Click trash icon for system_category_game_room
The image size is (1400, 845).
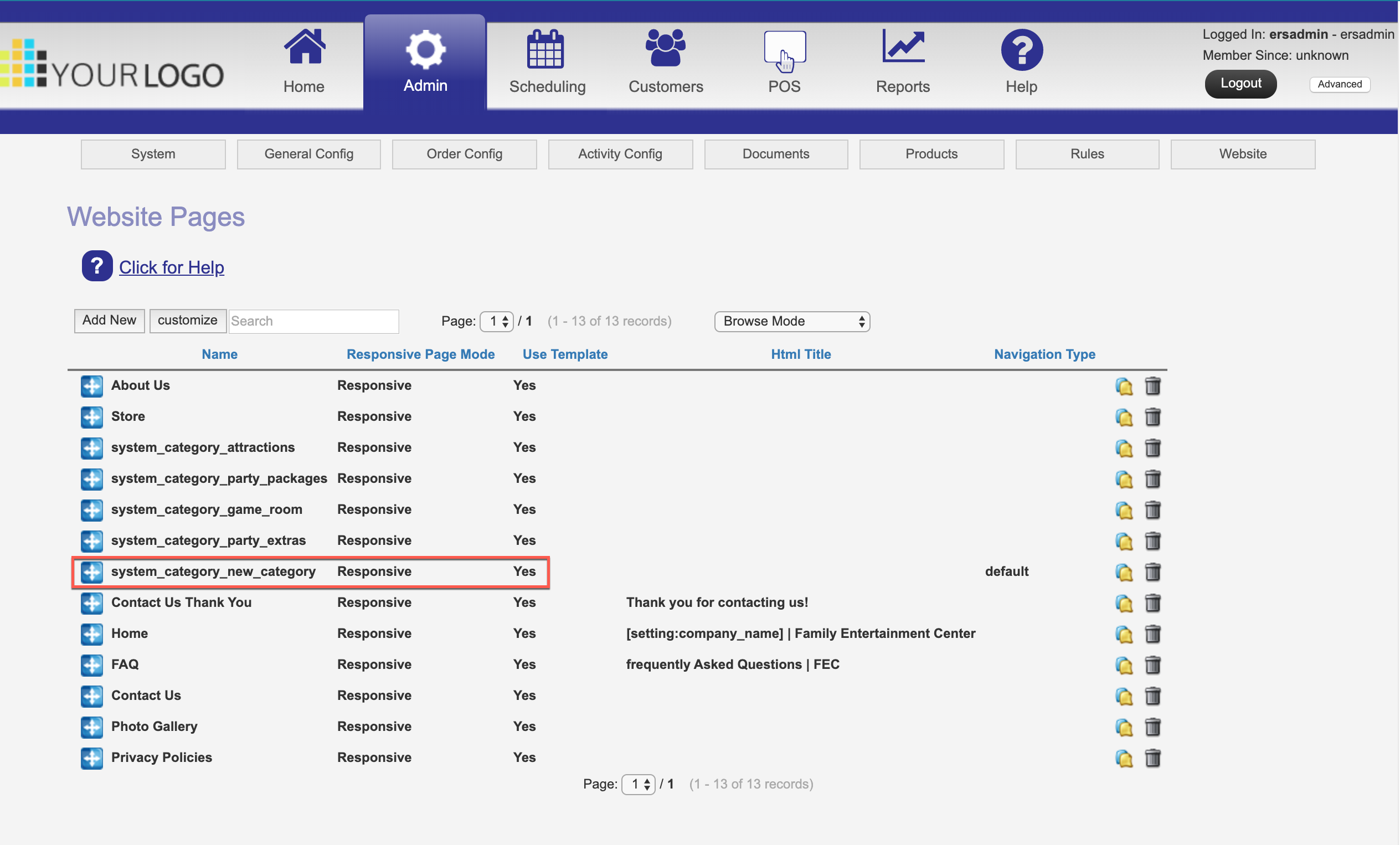1152,510
